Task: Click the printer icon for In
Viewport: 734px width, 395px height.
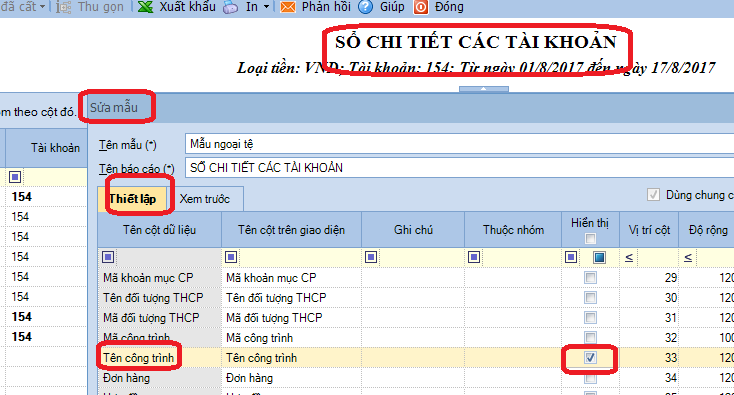Action: pyautogui.click(x=230, y=7)
